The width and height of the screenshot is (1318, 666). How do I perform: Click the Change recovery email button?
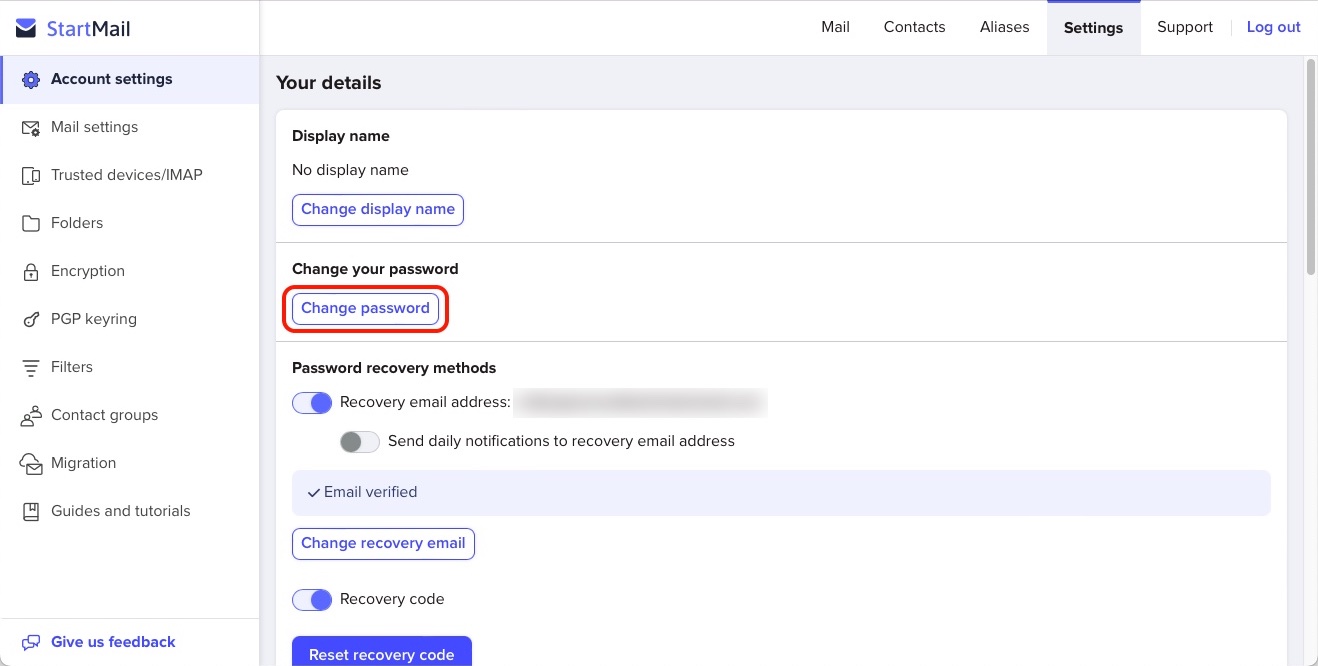click(x=383, y=544)
